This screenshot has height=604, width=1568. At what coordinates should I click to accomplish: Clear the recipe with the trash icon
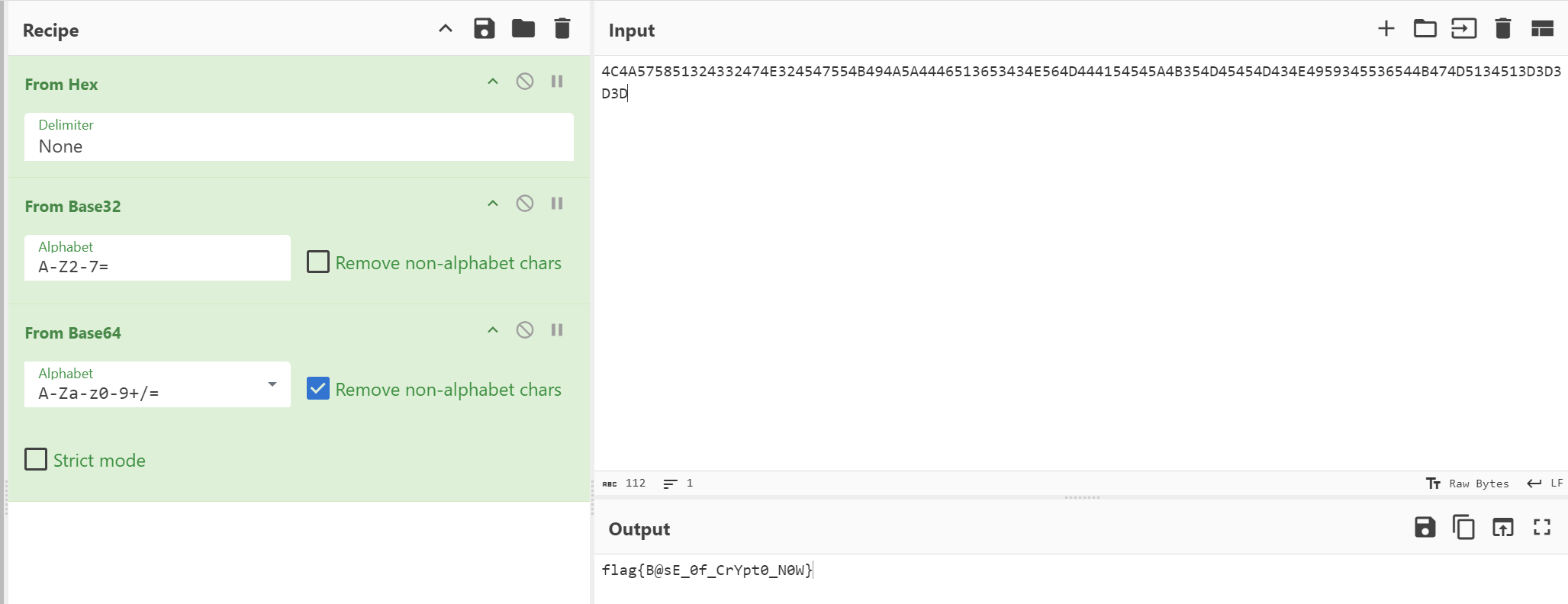[x=562, y=29]
